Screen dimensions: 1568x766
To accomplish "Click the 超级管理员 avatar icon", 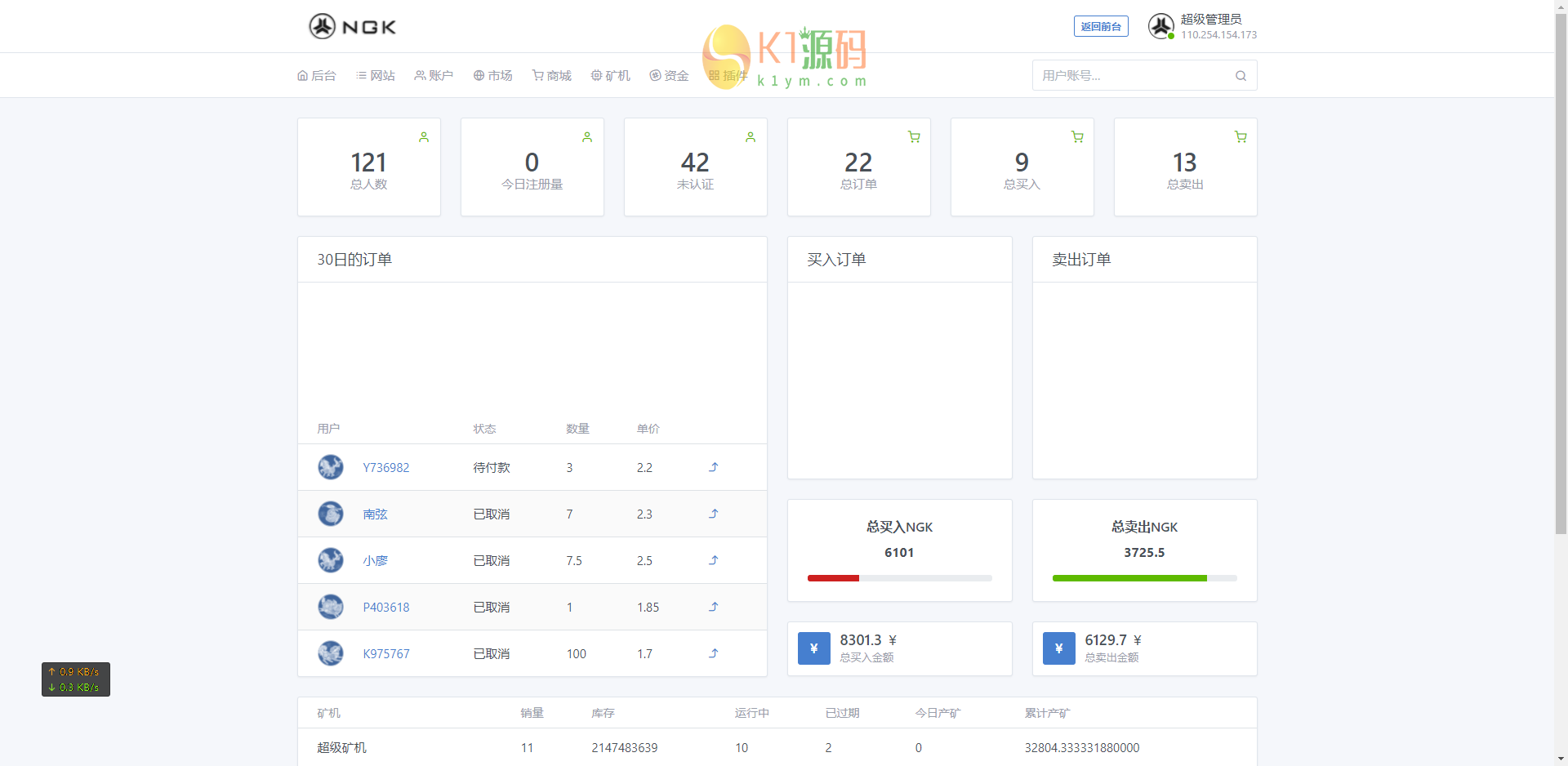I will [1160, 26].
